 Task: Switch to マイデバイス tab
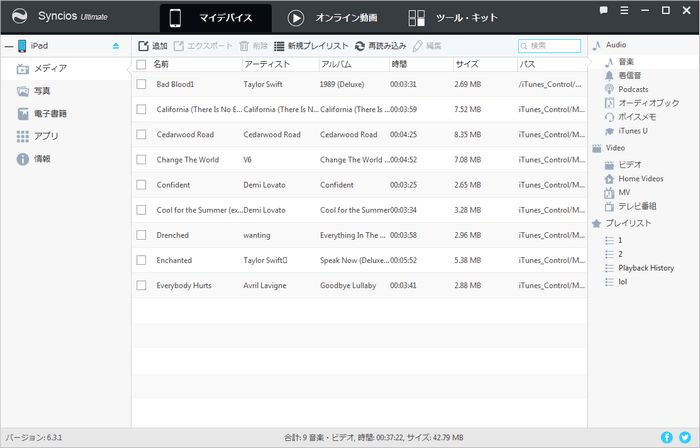tap(215, 18)
